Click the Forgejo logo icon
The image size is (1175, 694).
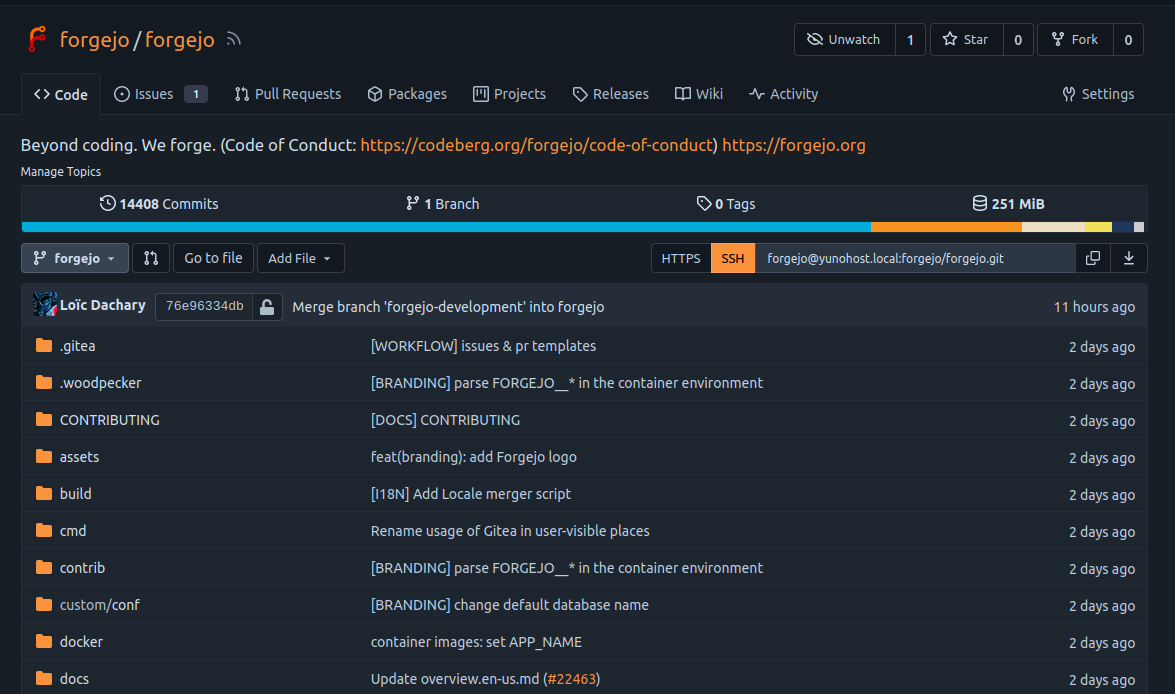(x=37, y=40)
